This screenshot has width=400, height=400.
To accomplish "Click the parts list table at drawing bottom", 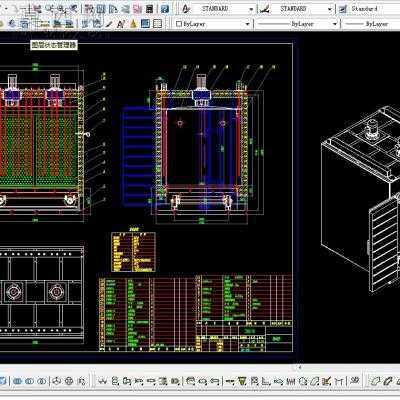I will [x=196, y=313].
